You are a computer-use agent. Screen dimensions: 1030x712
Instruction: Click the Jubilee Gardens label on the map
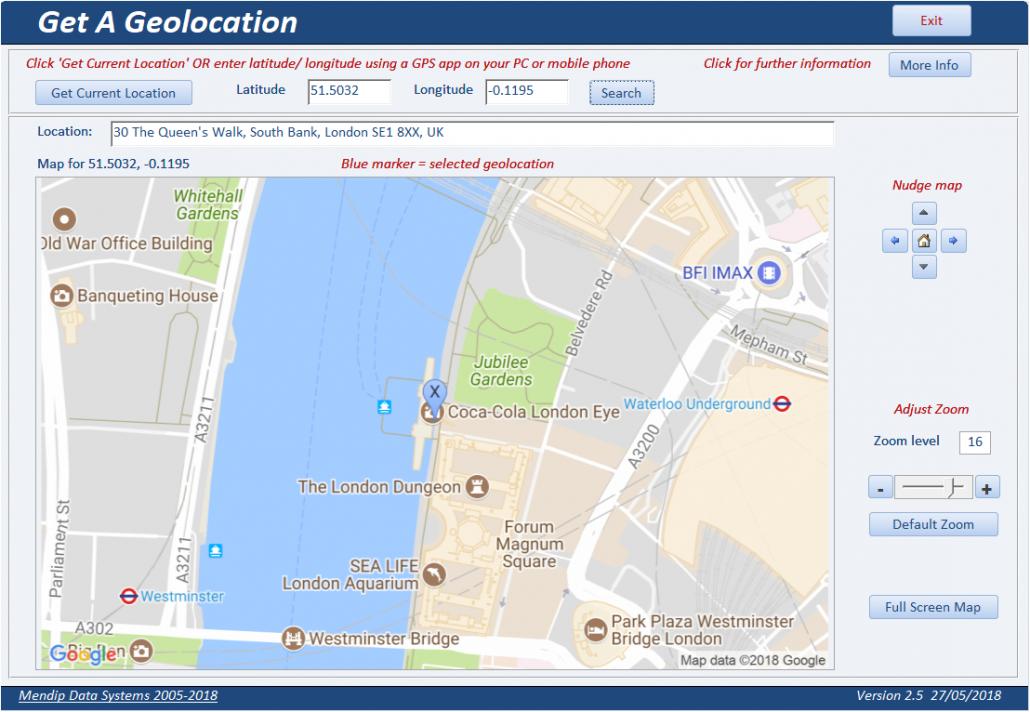[x=501, y=370]
